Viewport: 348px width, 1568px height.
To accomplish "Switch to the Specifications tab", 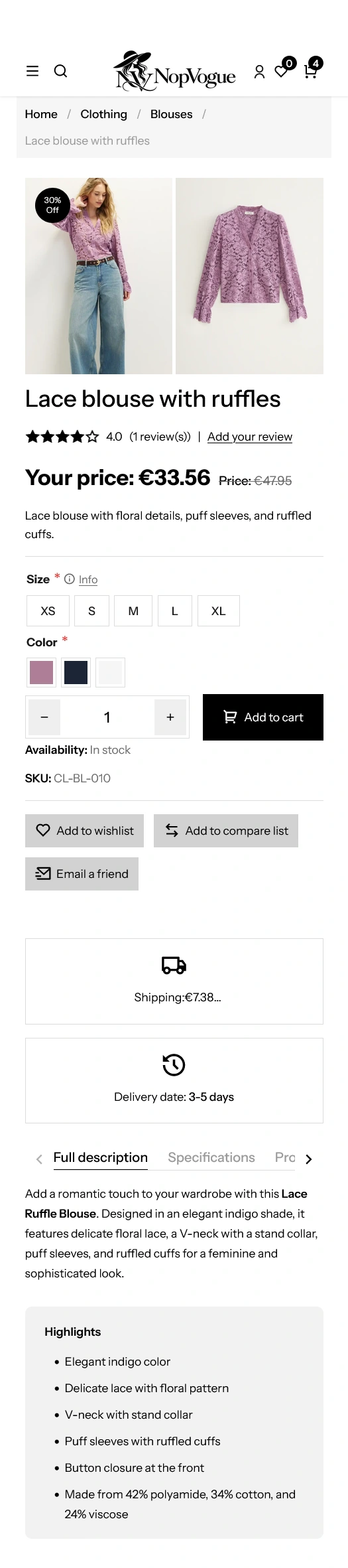I will coord(211,1157).
